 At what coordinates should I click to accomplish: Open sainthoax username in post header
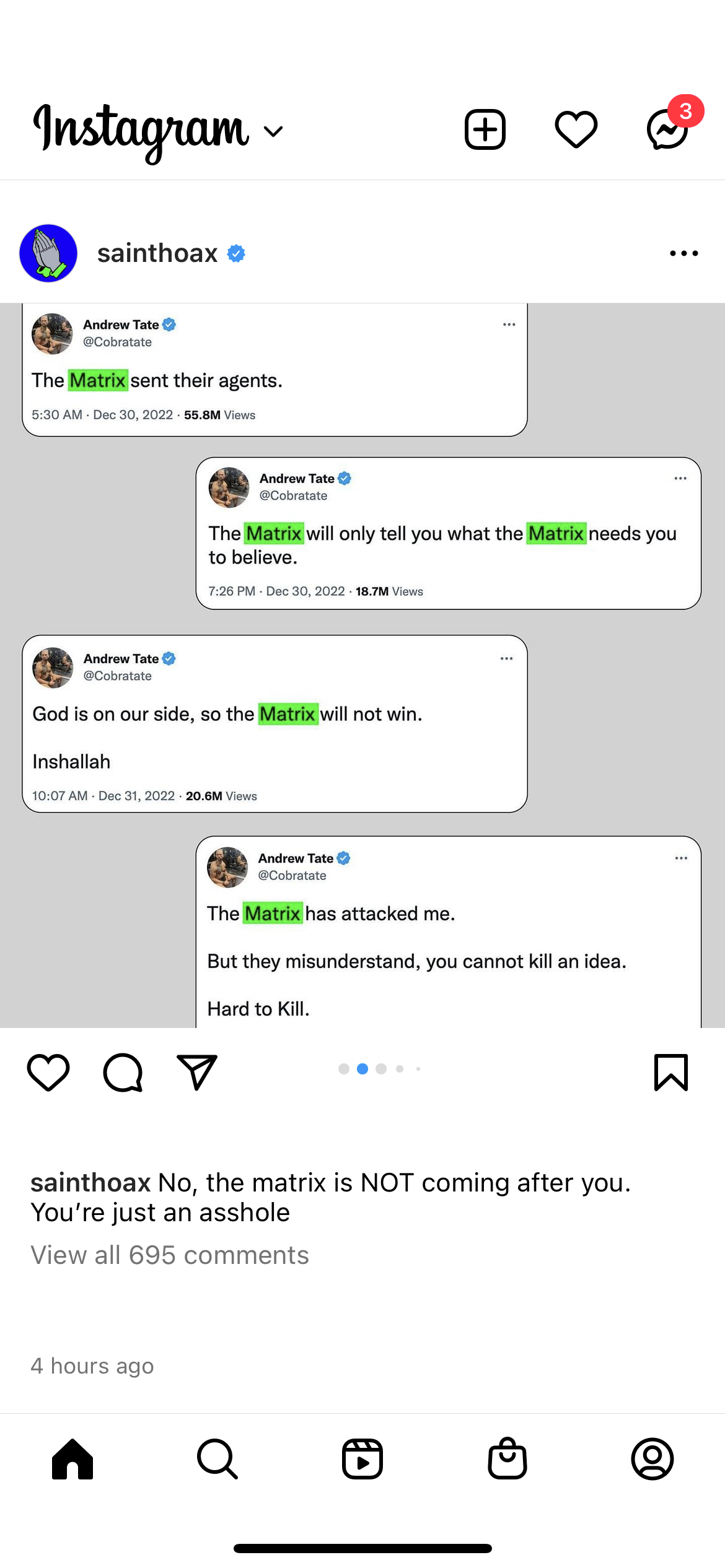tap(157, 253)
